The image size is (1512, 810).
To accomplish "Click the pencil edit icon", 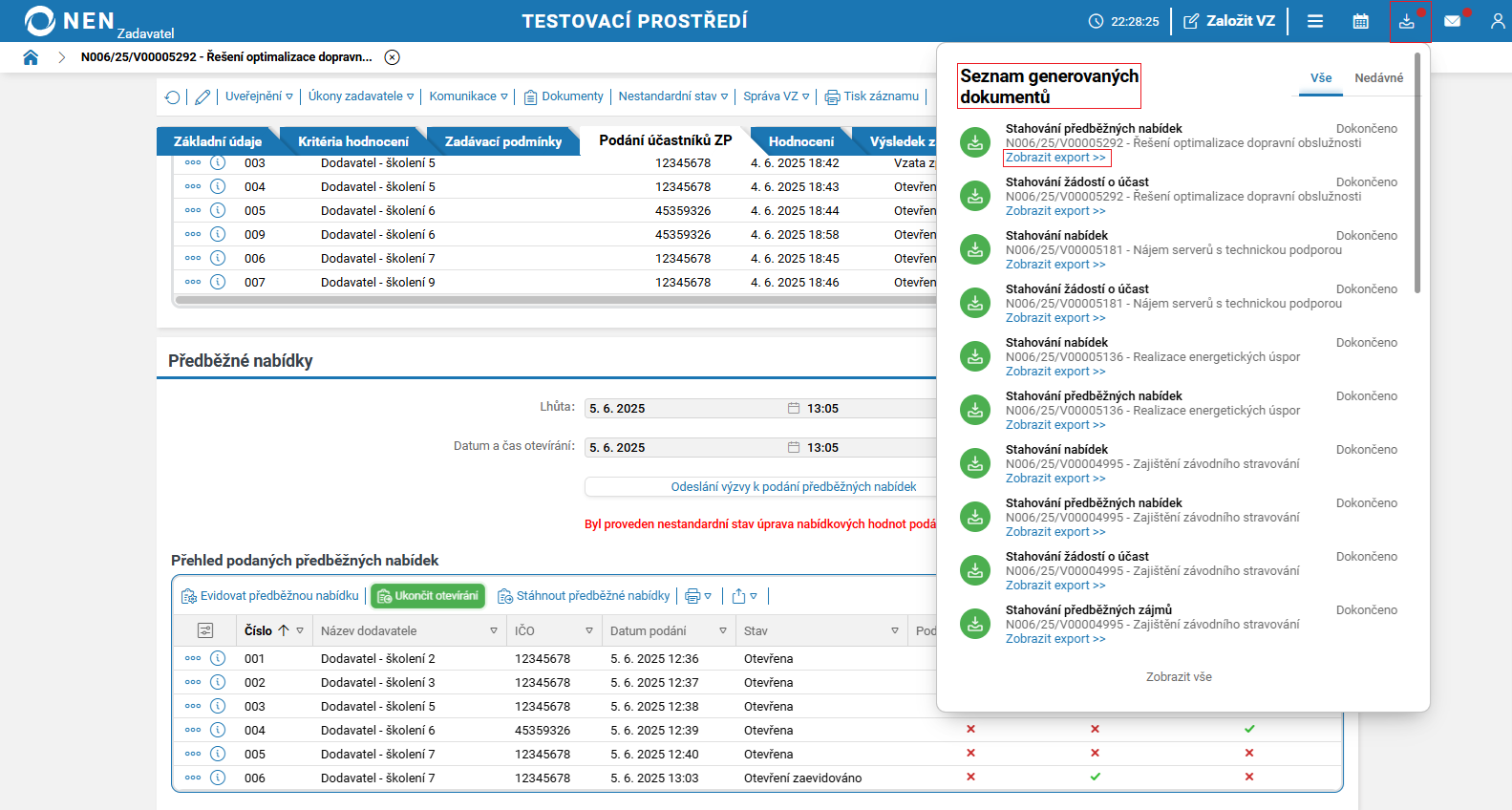I will (202, 97).
